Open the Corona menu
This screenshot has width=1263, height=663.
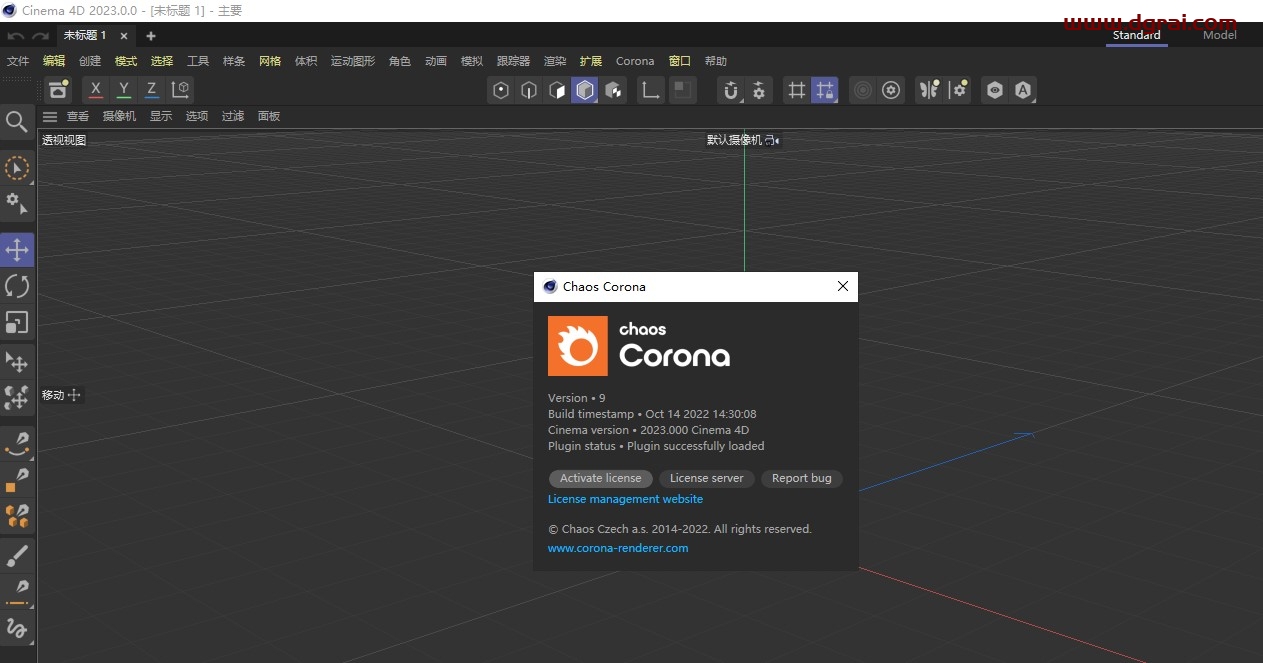pos(634,61)
